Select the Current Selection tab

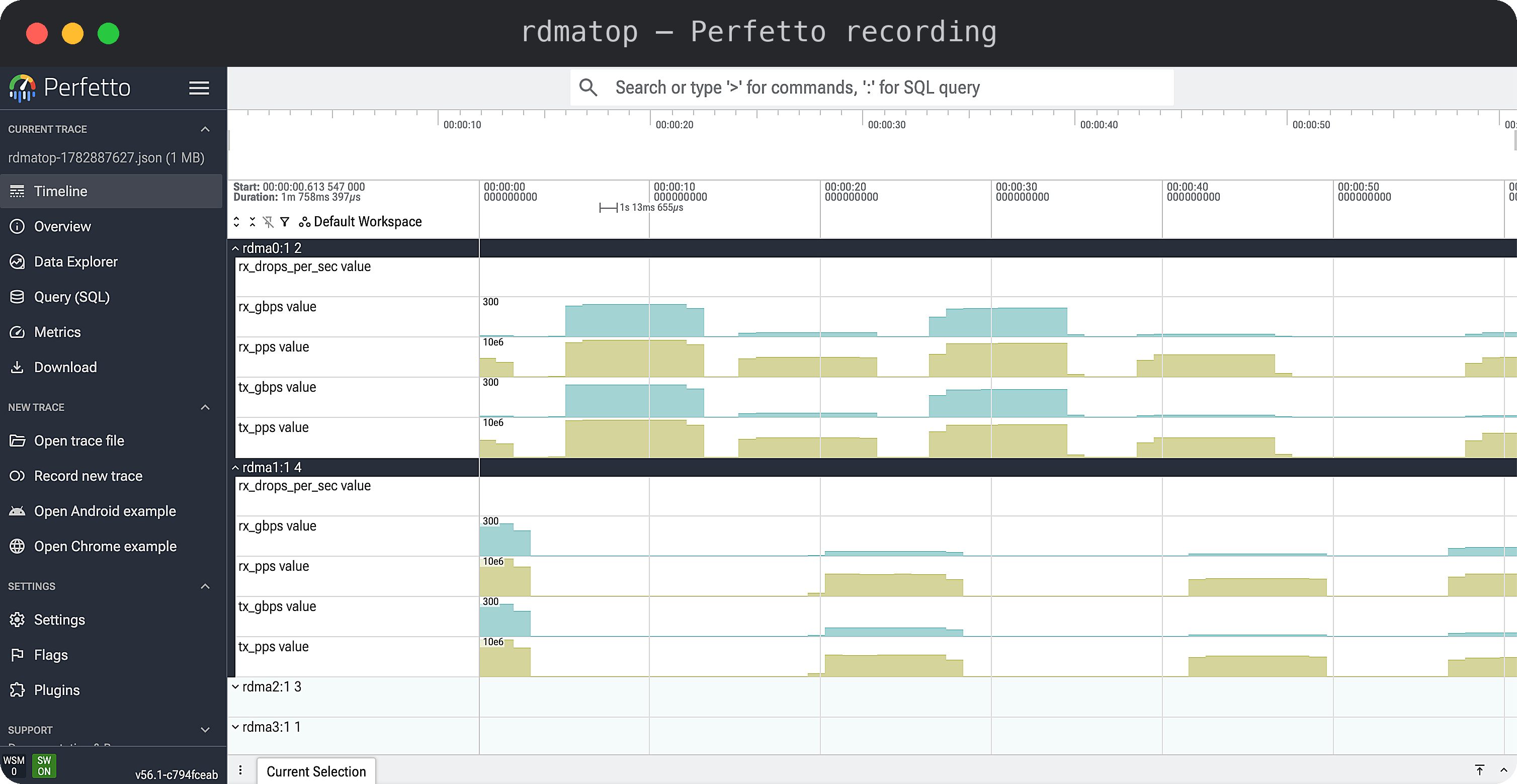coord(316,771)
